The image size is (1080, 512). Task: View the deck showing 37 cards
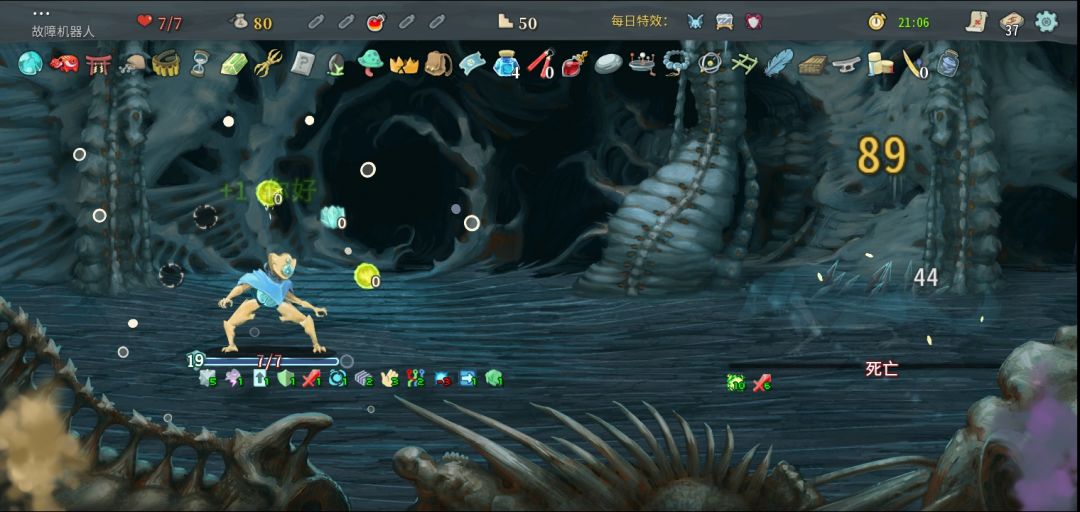[1011, 23]
